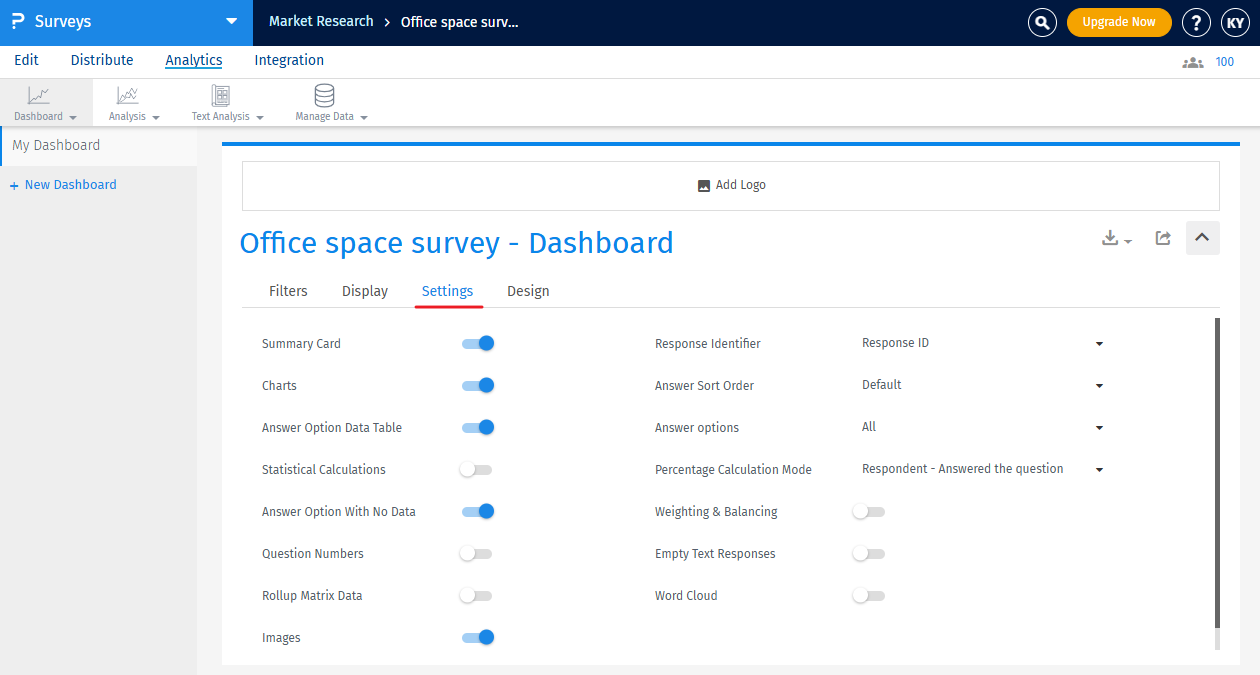
Task: Open the search icon in the top bar
Action: 1042,22
